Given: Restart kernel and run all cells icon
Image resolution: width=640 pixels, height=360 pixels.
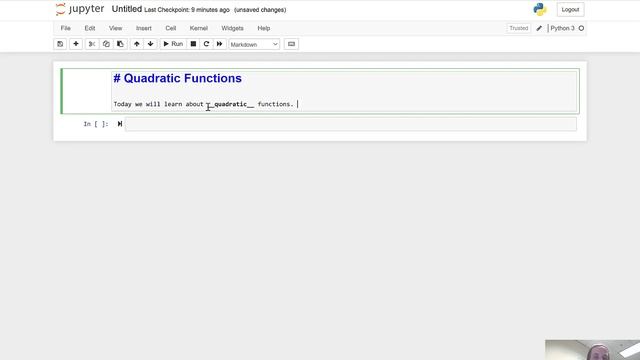Looking at the screenshot, I should click(219, 44).
